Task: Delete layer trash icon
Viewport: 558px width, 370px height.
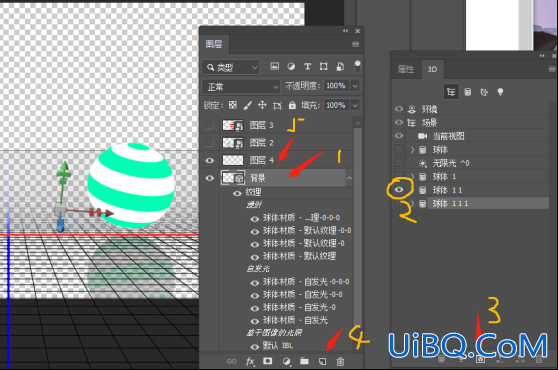Action: pyautogui.click(x=340, y=361)
